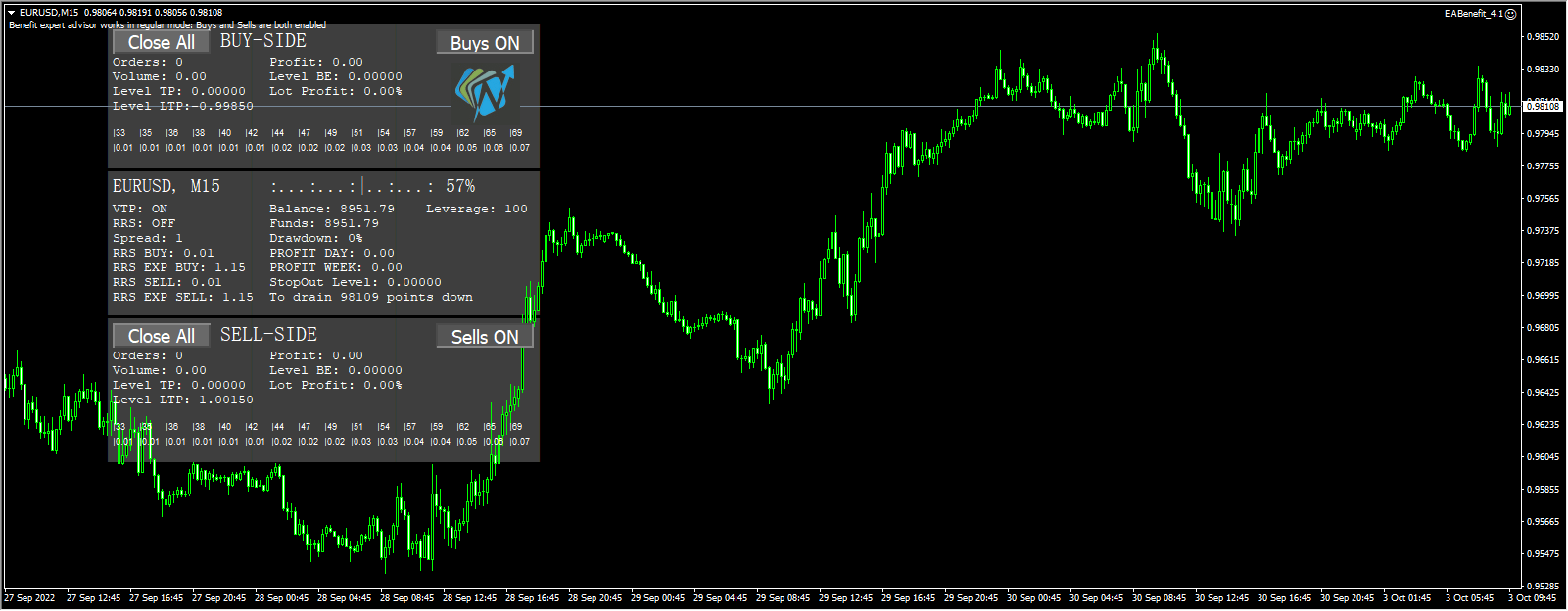Click the 0.95285 price scale label
Screen dimensions: 1568x611
pyautogui.click(x=1543, y=587)
